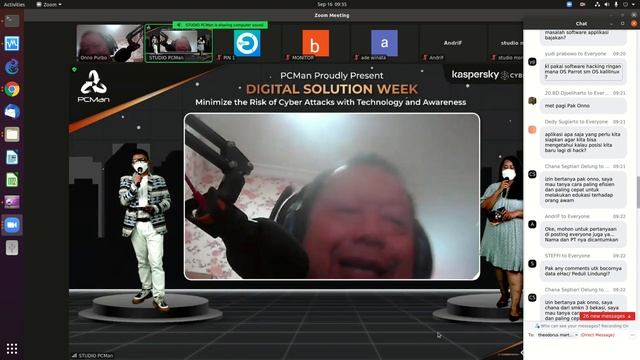Viewport: 640px width, 360px height.
Task: Click the power icon in top bar
Action: pyautogui.click(x=625, y=4)
